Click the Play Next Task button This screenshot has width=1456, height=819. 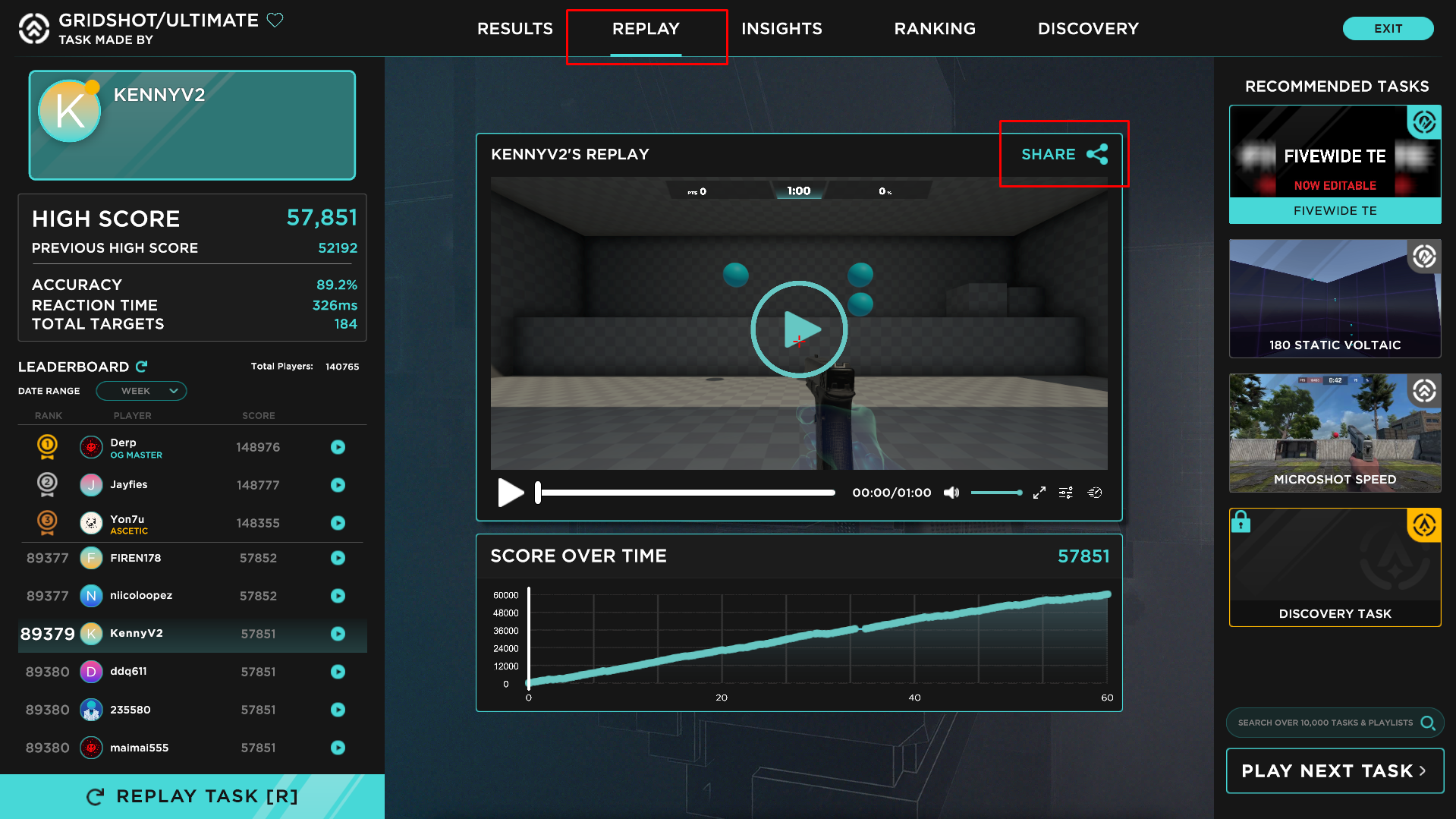coord(1335,771)
